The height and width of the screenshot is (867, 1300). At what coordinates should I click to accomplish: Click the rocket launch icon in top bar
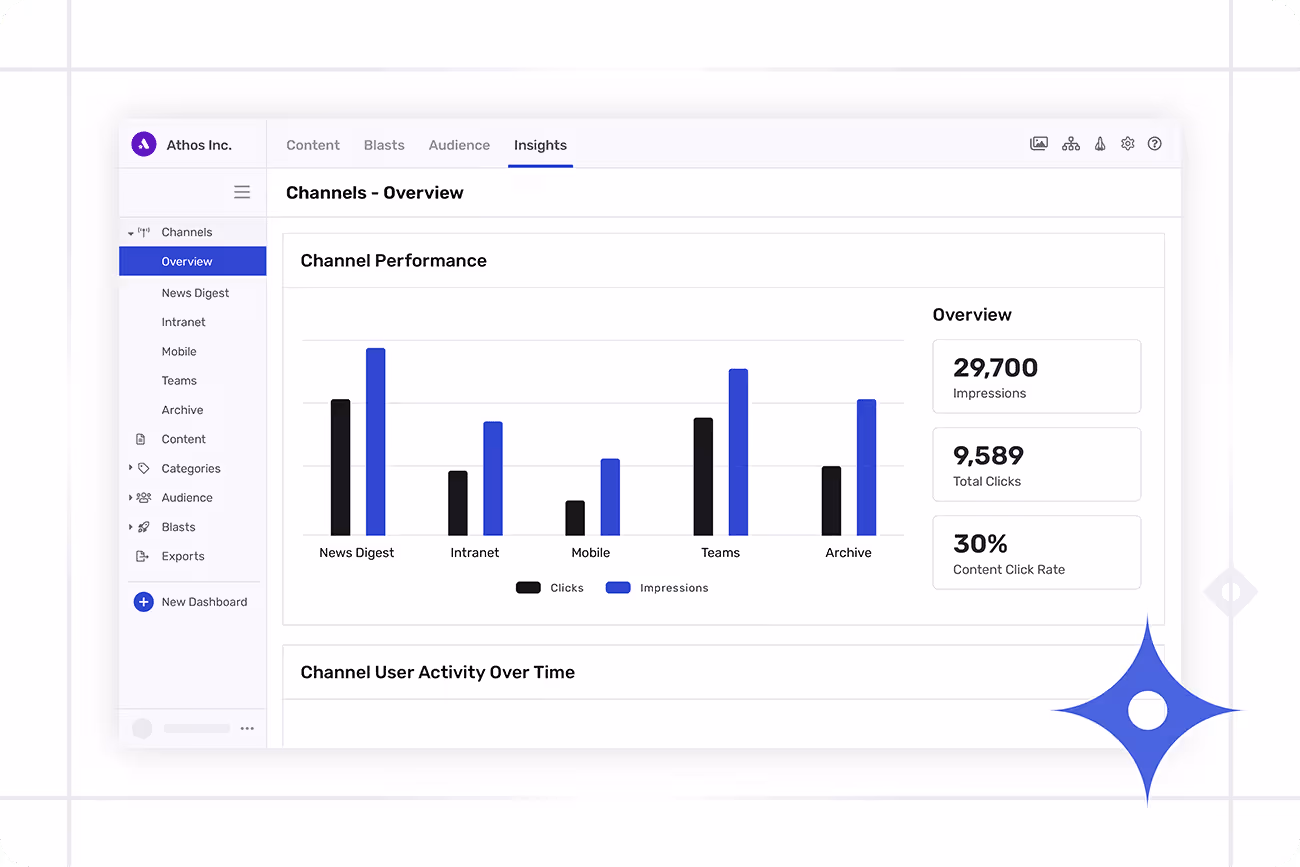(1100, 144)
